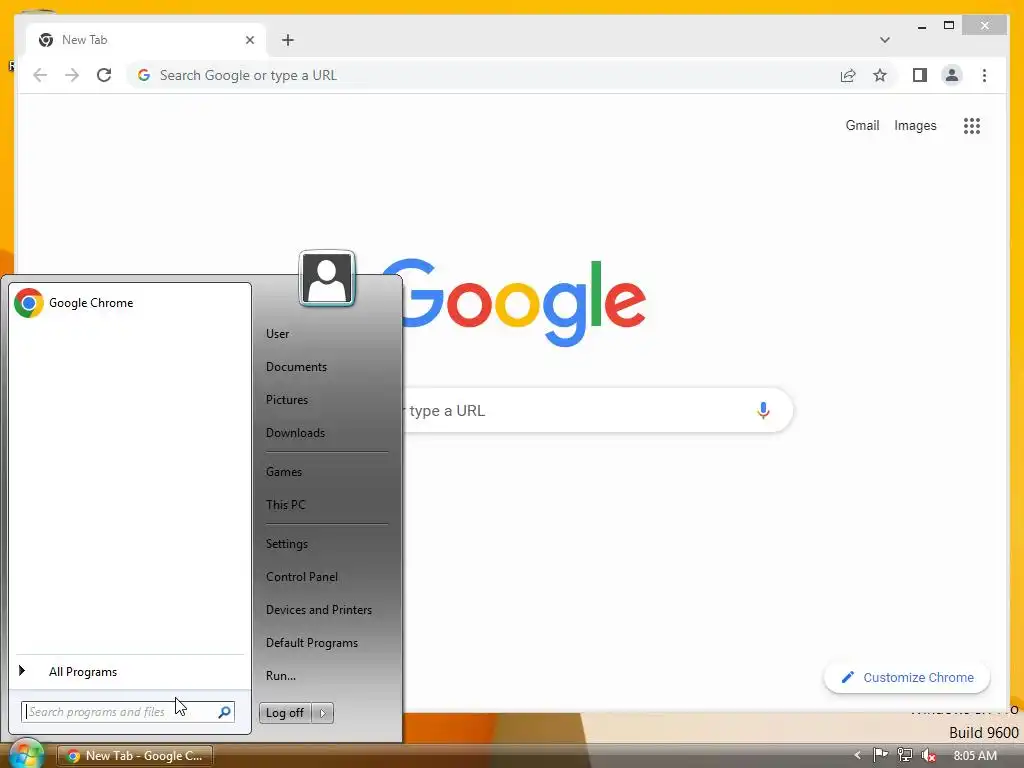Click the Images link
This screenshot has width=1024, height=768.
pos(915,125)
